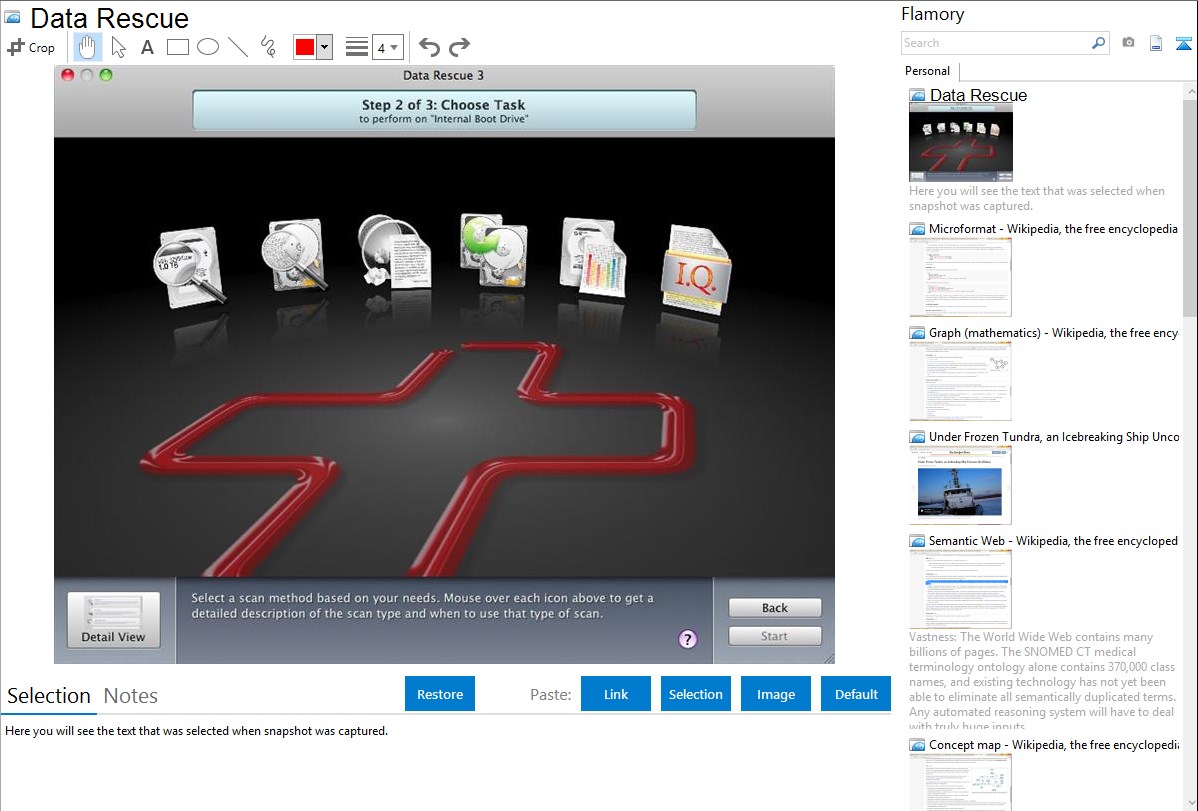Image resolution: width=1198 pixels, height=811 pixels.
Task: Open Concept map Wikipedia snapshot title
Action: tap(1053, 744)
